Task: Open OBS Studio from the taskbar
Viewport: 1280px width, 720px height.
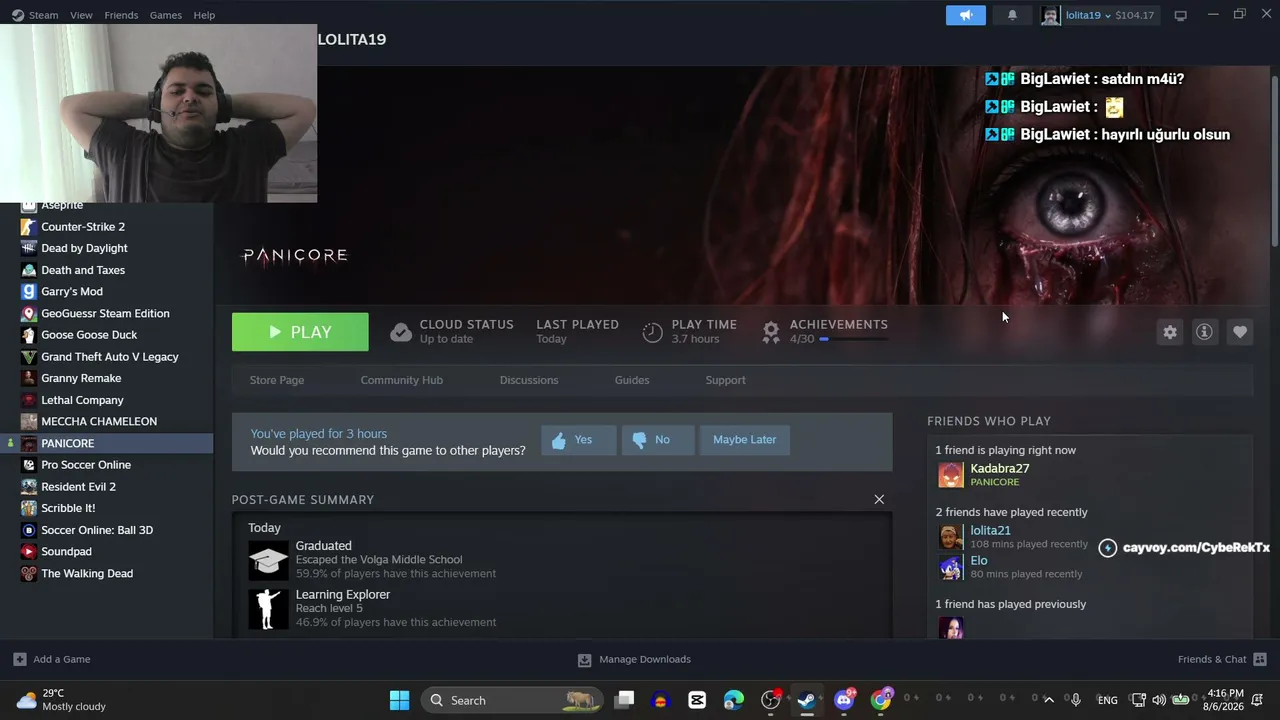Action: click(771, 700)
